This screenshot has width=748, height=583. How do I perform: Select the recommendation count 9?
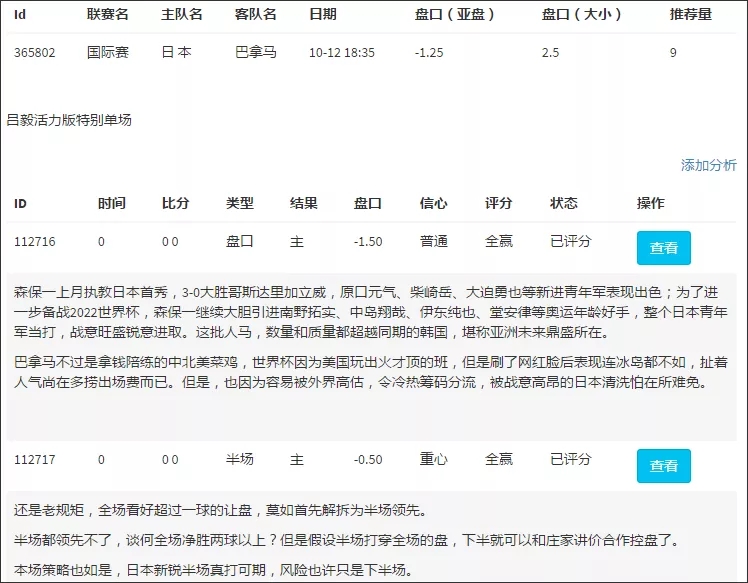(673, 52)
